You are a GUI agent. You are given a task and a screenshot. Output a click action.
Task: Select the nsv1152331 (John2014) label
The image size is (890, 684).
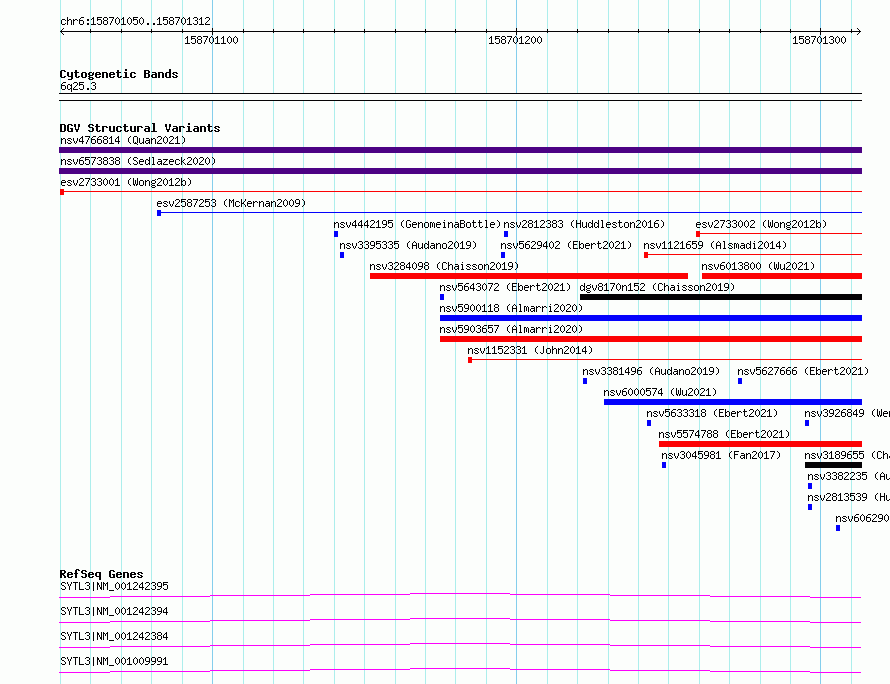coord(530,350)
